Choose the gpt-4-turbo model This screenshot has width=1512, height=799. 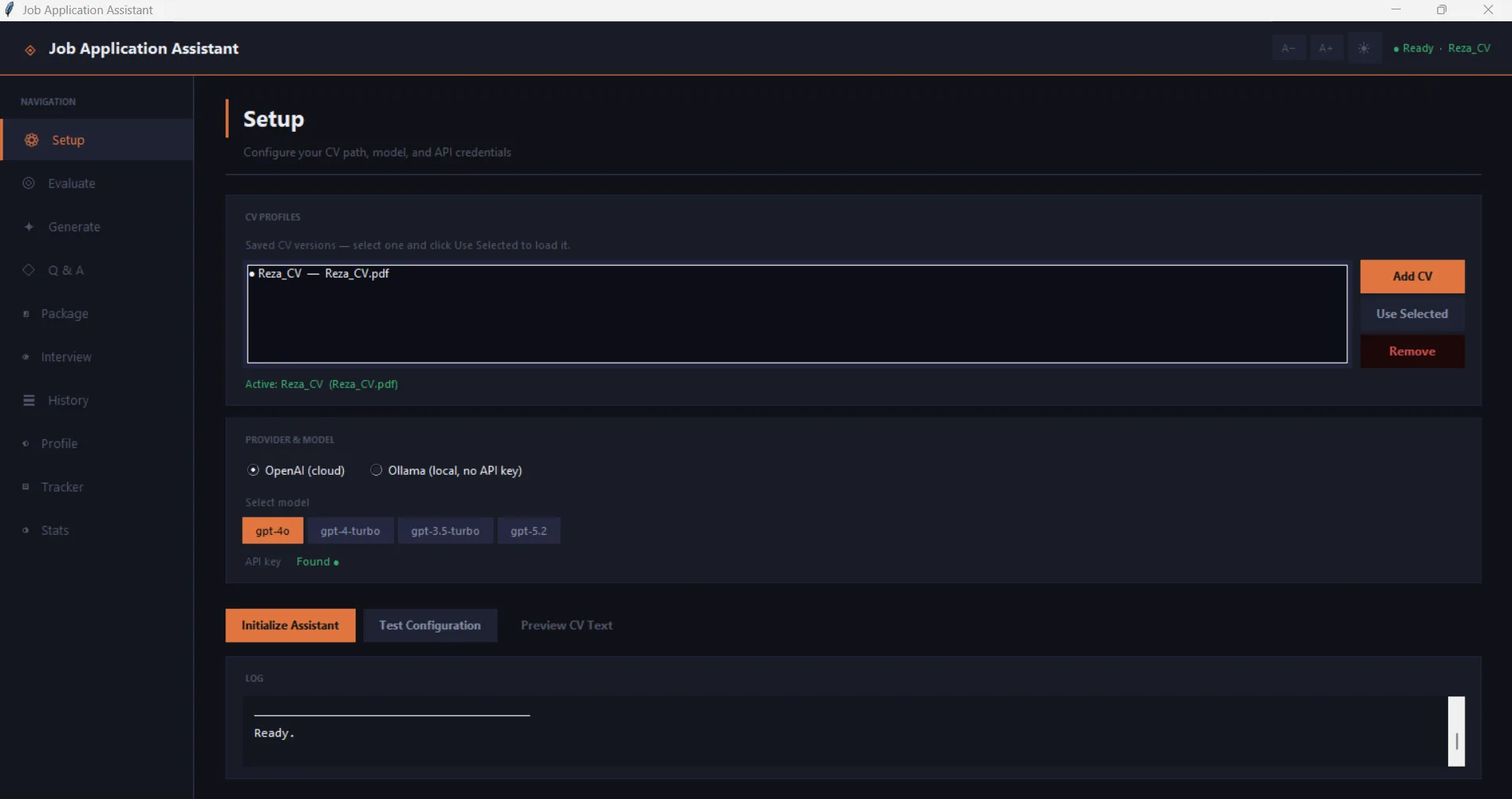pos(350,531)
